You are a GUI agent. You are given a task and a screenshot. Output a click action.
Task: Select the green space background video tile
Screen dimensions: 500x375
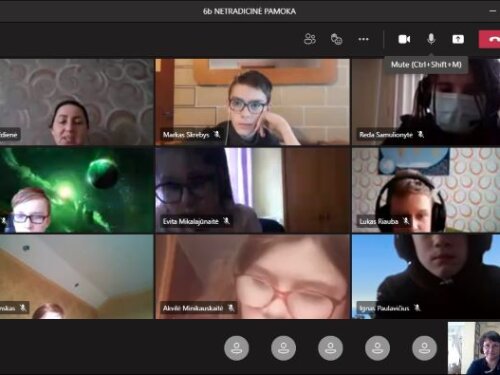[x=77, y=190]
